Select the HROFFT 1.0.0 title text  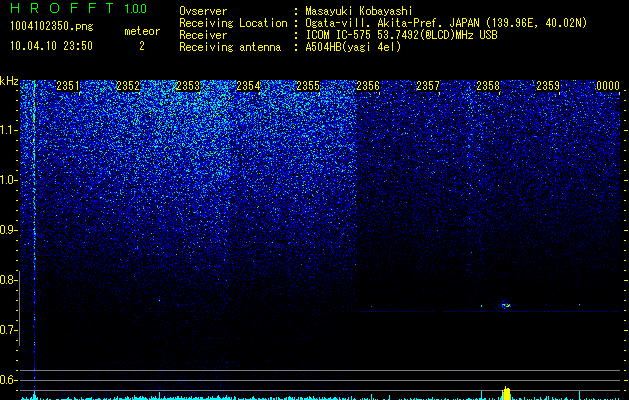tap(78, 8)
